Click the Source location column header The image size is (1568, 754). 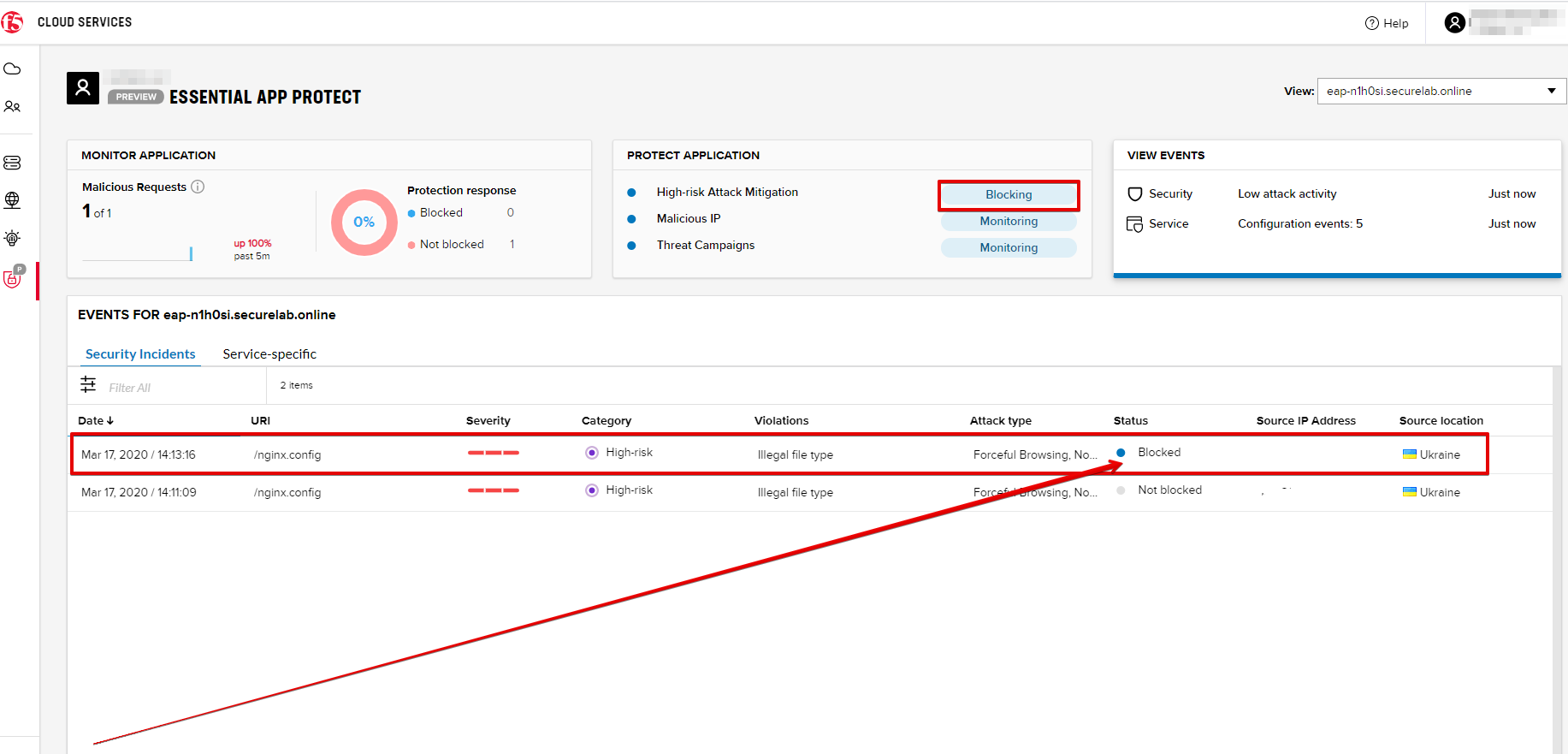click(1441, 421)
